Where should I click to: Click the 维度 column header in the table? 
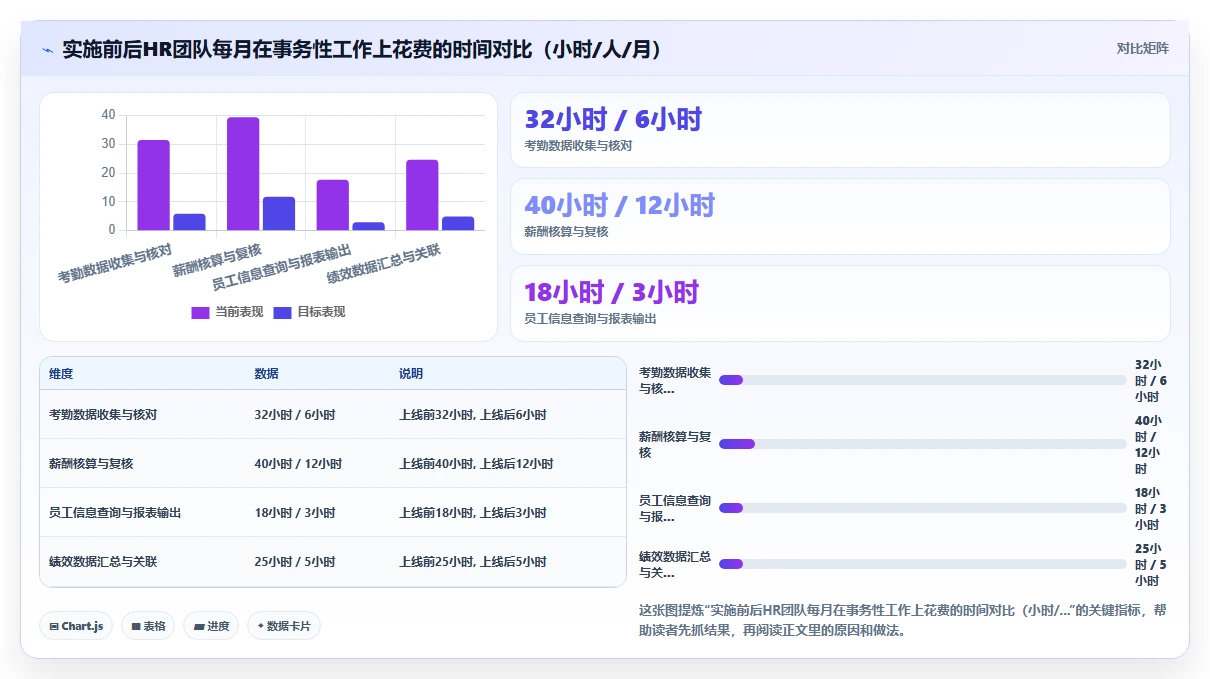tap(61, 374)
